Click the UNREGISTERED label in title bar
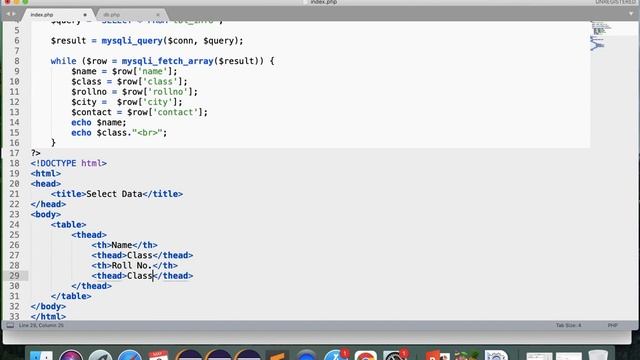640x360 pixels. pos(617,2)
